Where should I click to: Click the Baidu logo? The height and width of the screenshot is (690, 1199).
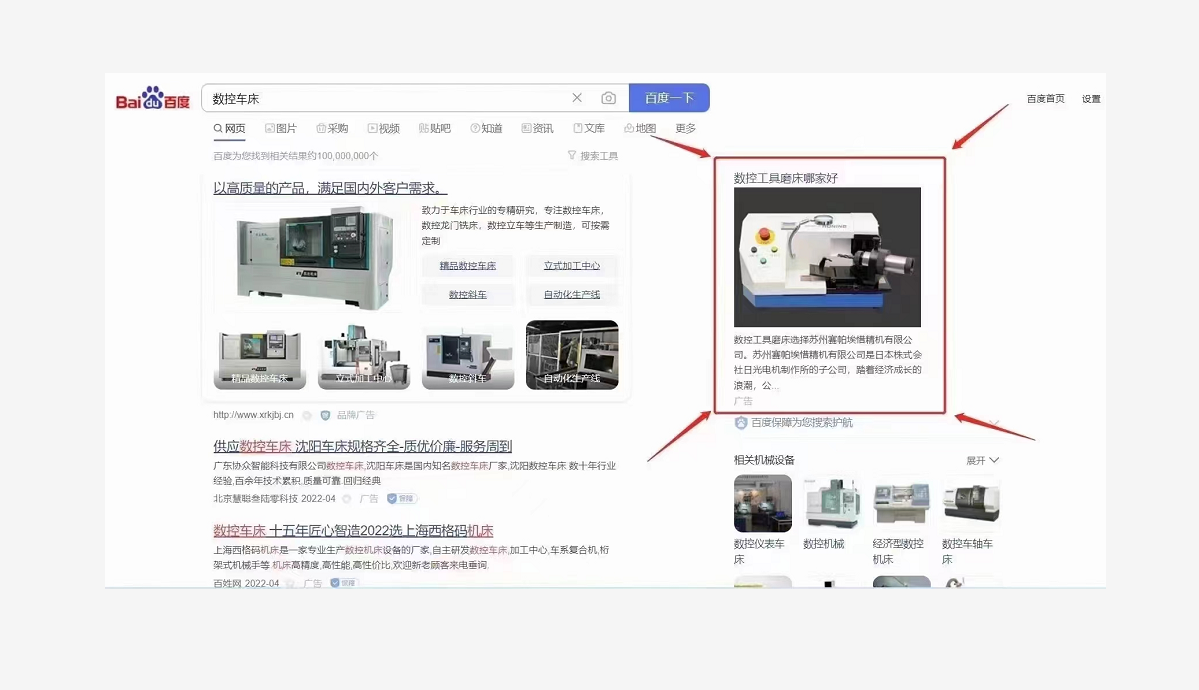(152, 99)
